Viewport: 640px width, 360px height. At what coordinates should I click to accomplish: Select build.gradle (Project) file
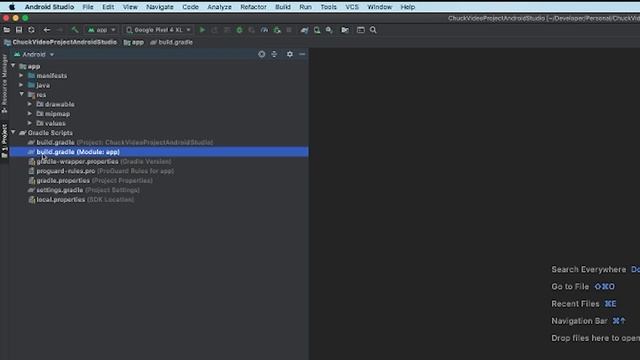click(159, 142)
